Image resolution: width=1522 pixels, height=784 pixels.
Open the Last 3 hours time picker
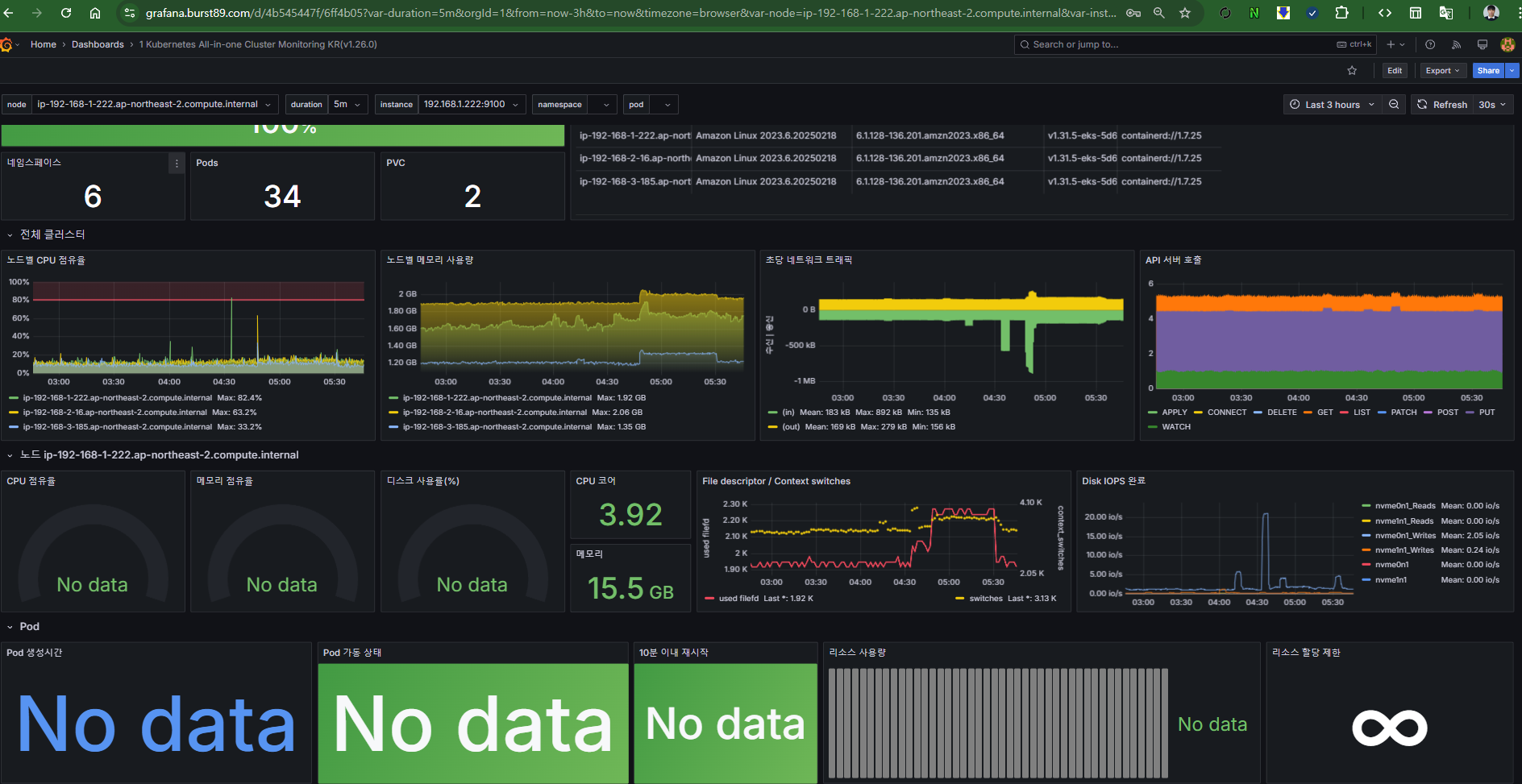pos(1332,105)
